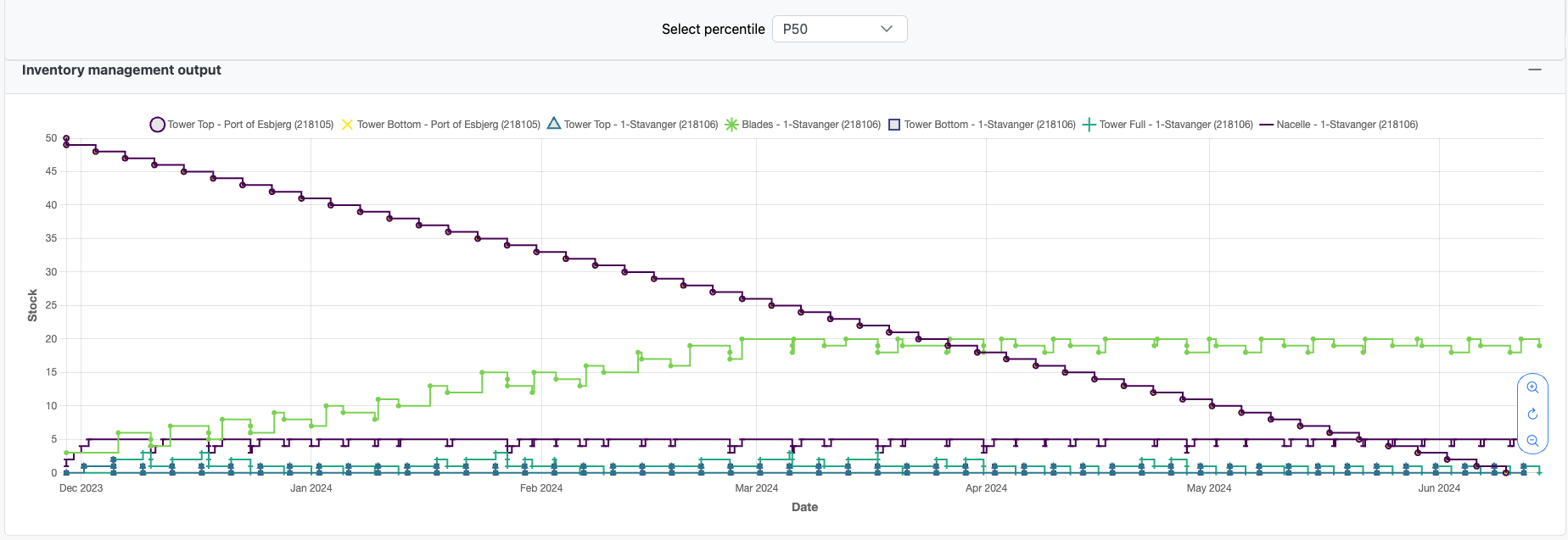The image size is (1568, 540).
Task: Click the chart zoom-in magnifier icon
Action: tap(1532, 387)
